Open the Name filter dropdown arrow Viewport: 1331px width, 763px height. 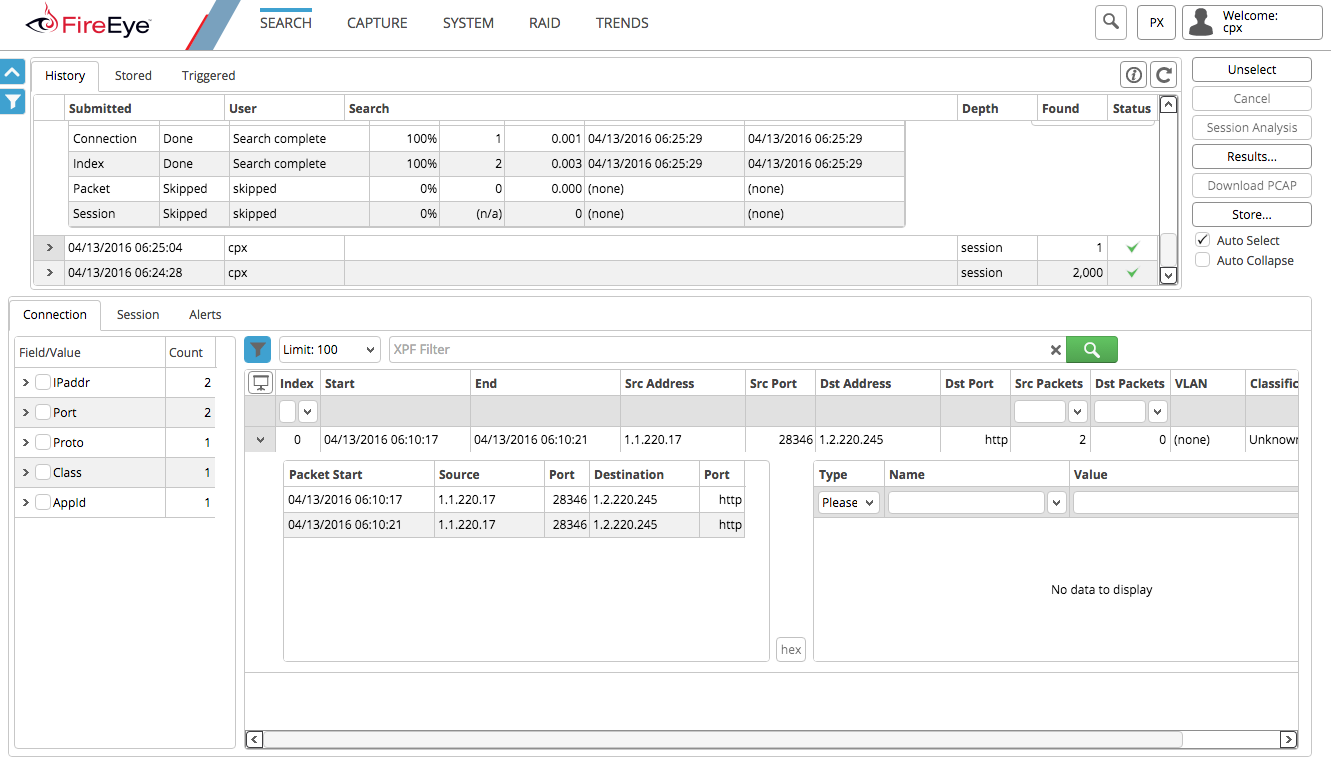(1057, 503)
